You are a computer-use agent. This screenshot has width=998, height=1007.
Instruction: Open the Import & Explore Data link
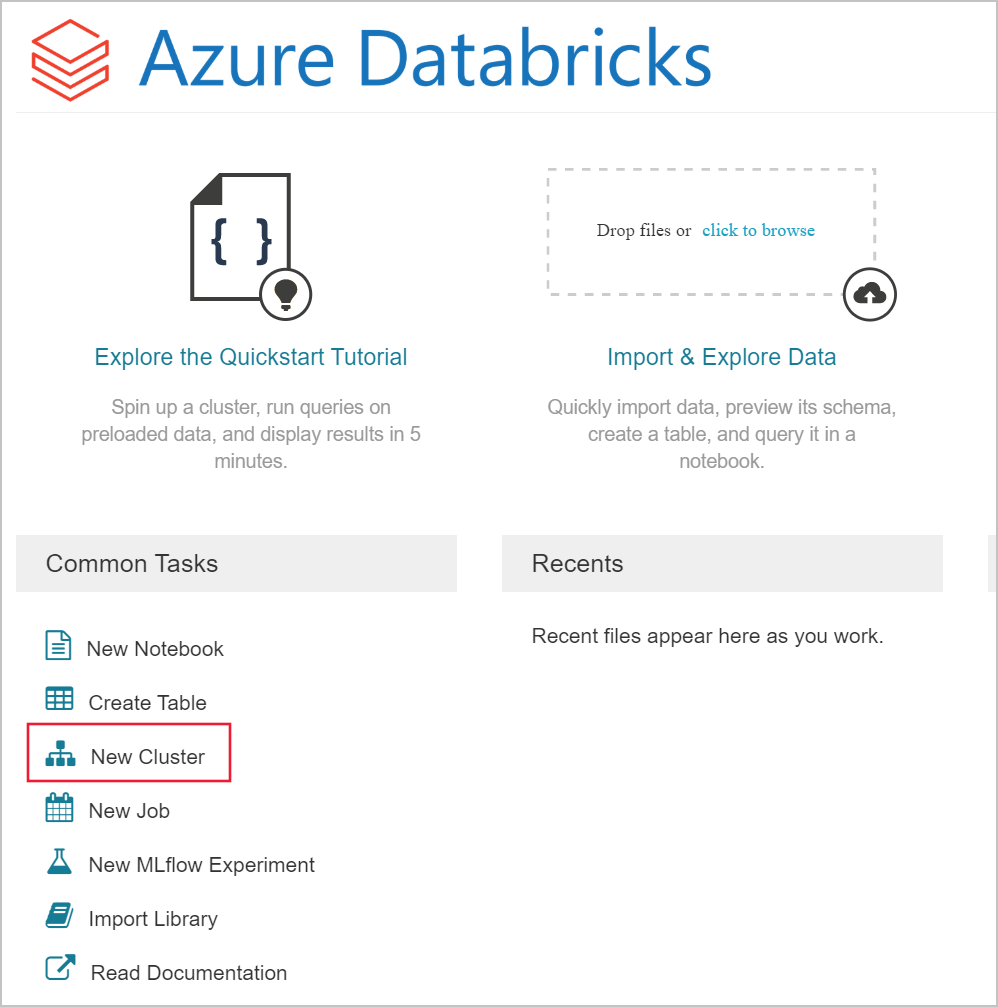(x=721, y=357)
